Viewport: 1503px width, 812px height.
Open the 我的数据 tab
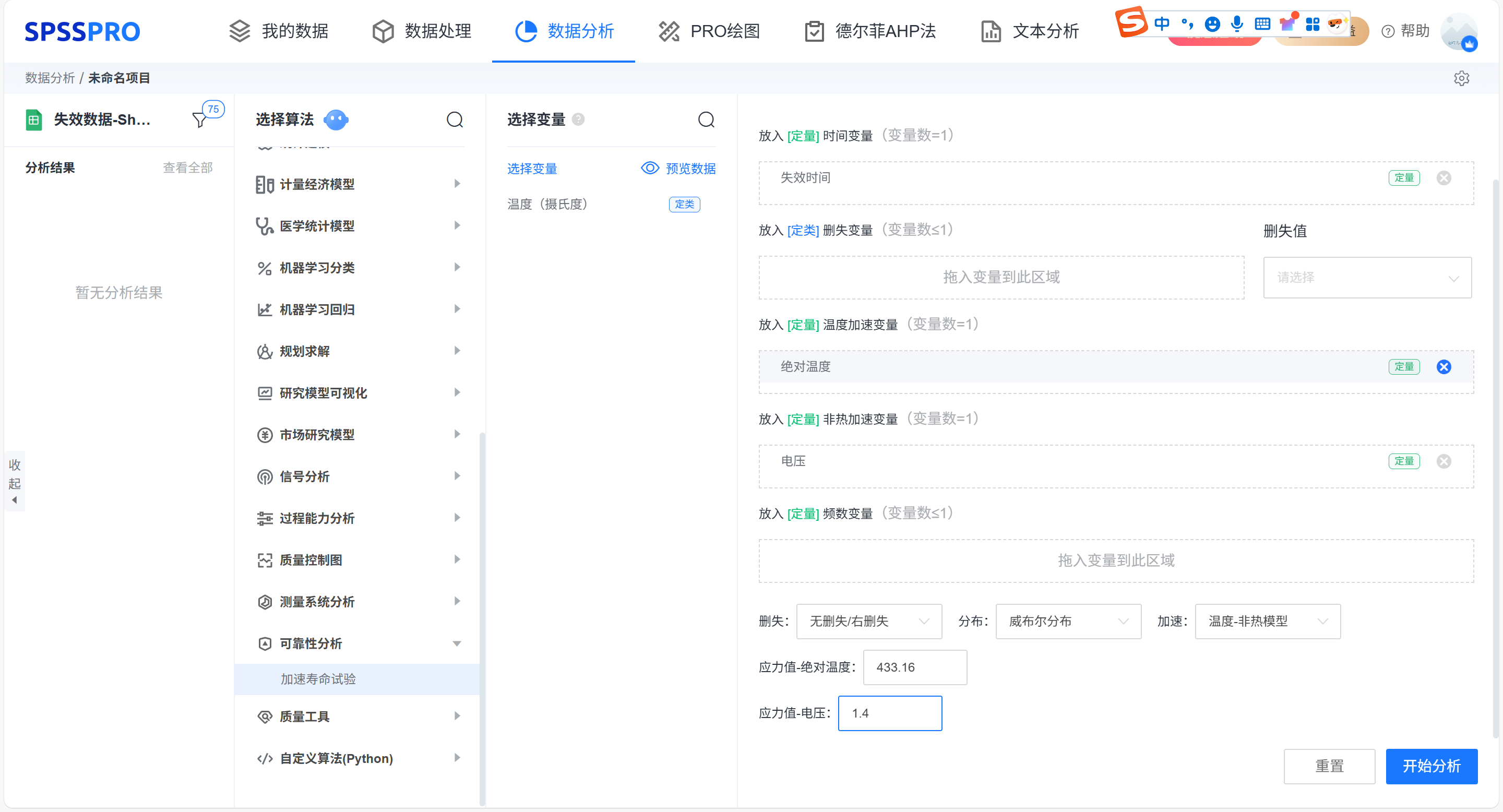pyautogui.click(x=278, y=31)
